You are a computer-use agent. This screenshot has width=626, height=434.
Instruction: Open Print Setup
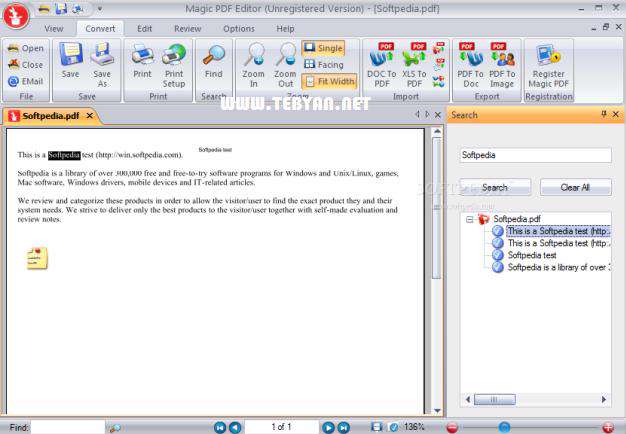click(x=174, y=65)
